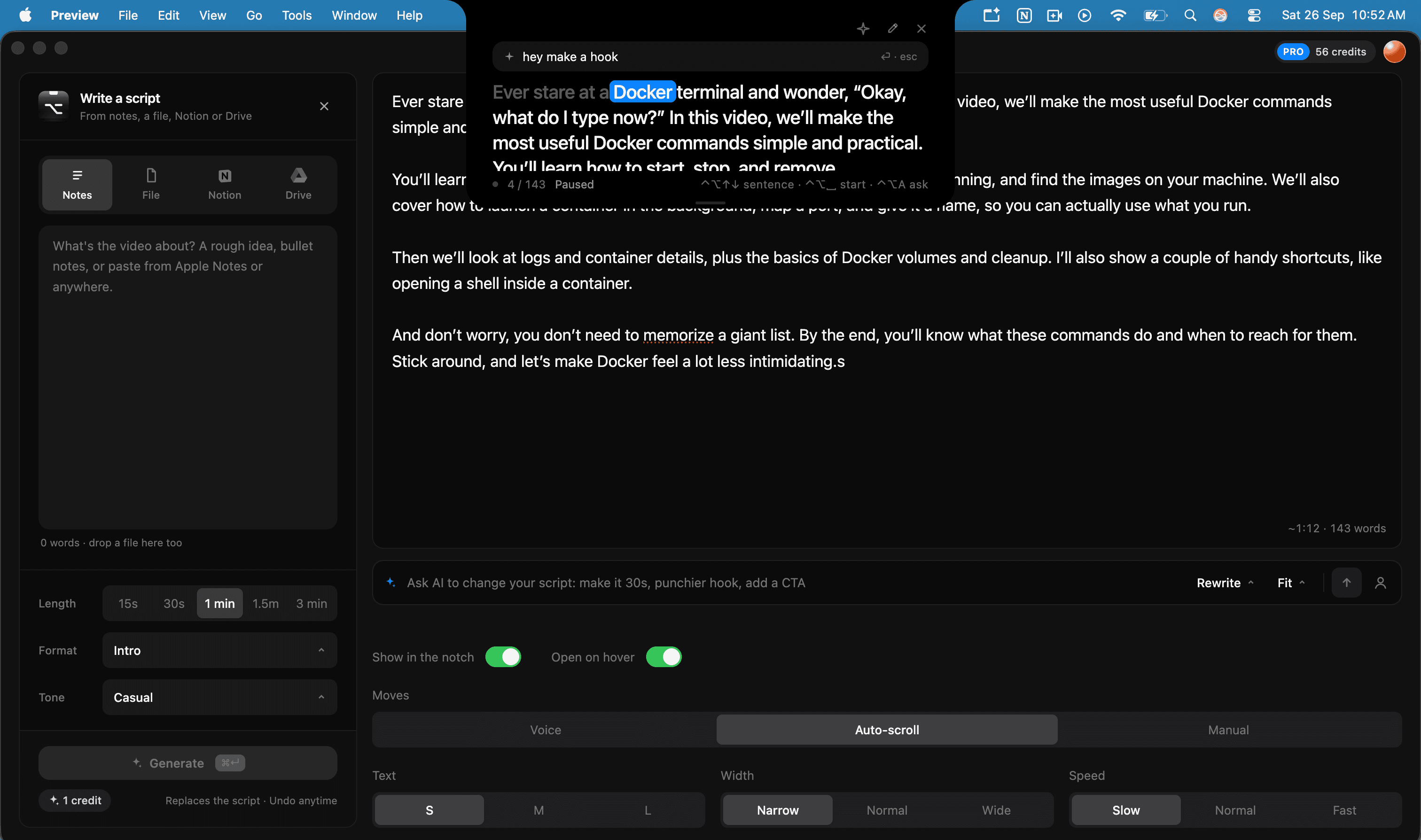Click the 1 credit badge

point(75,801)
